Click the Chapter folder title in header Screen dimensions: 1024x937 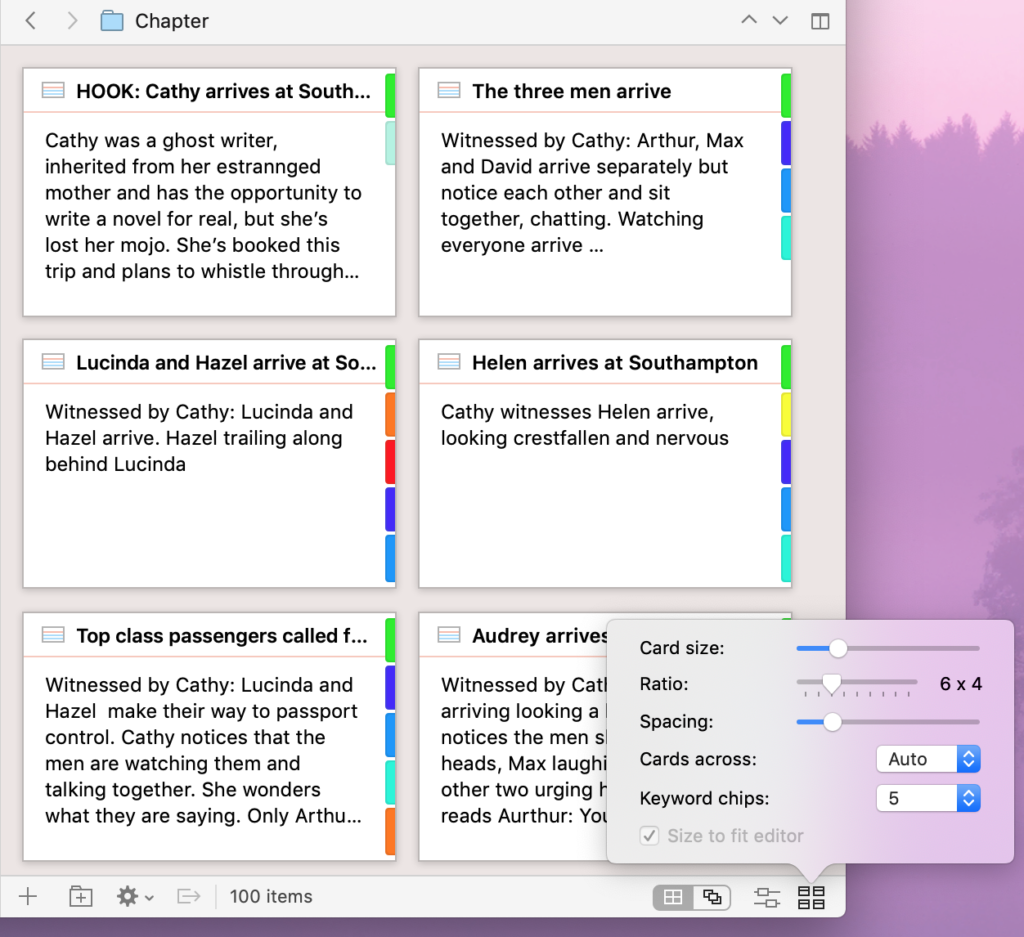tap(171, 21)
